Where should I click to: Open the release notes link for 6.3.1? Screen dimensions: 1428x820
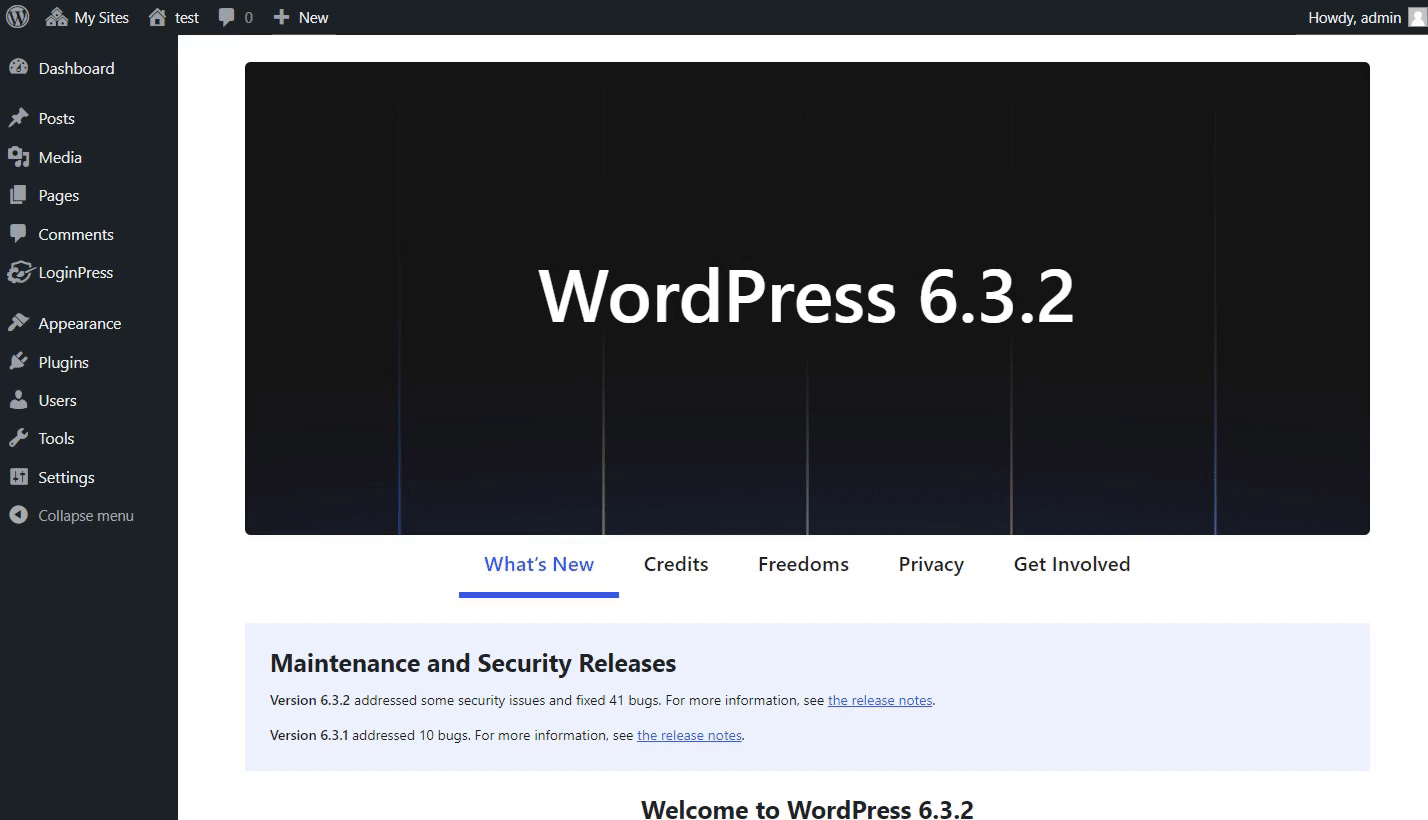[x=689, y=735]
